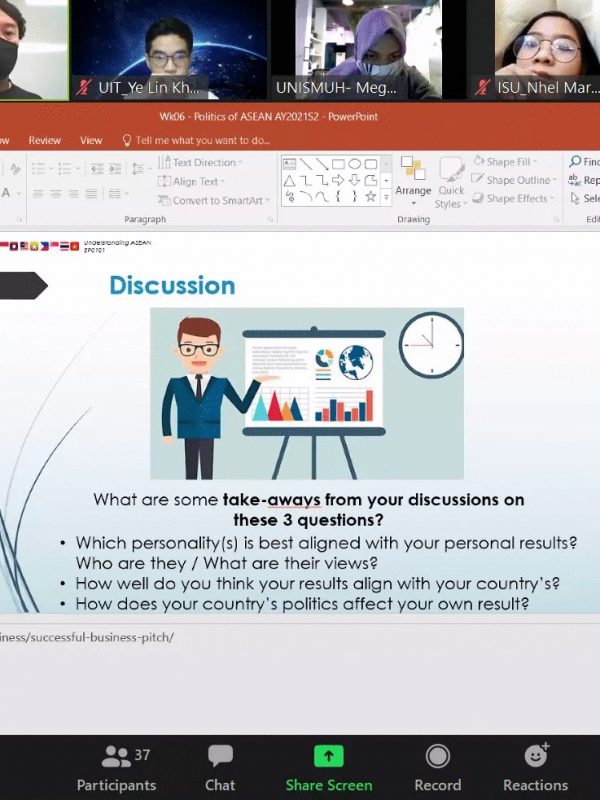
Task: Start recording with the Record button
Action: click(x=437, y=768)
